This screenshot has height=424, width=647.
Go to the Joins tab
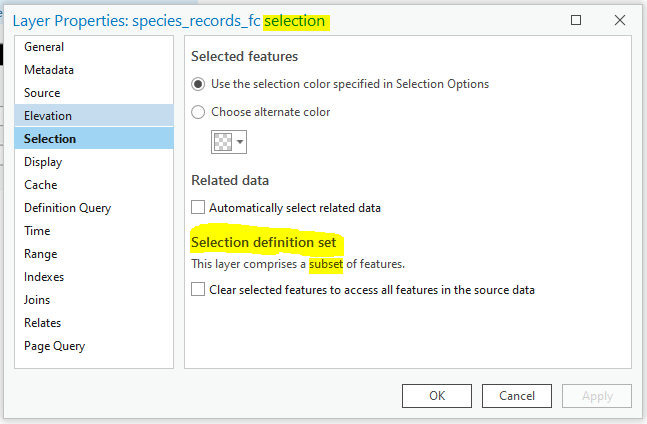click(37, 300)
